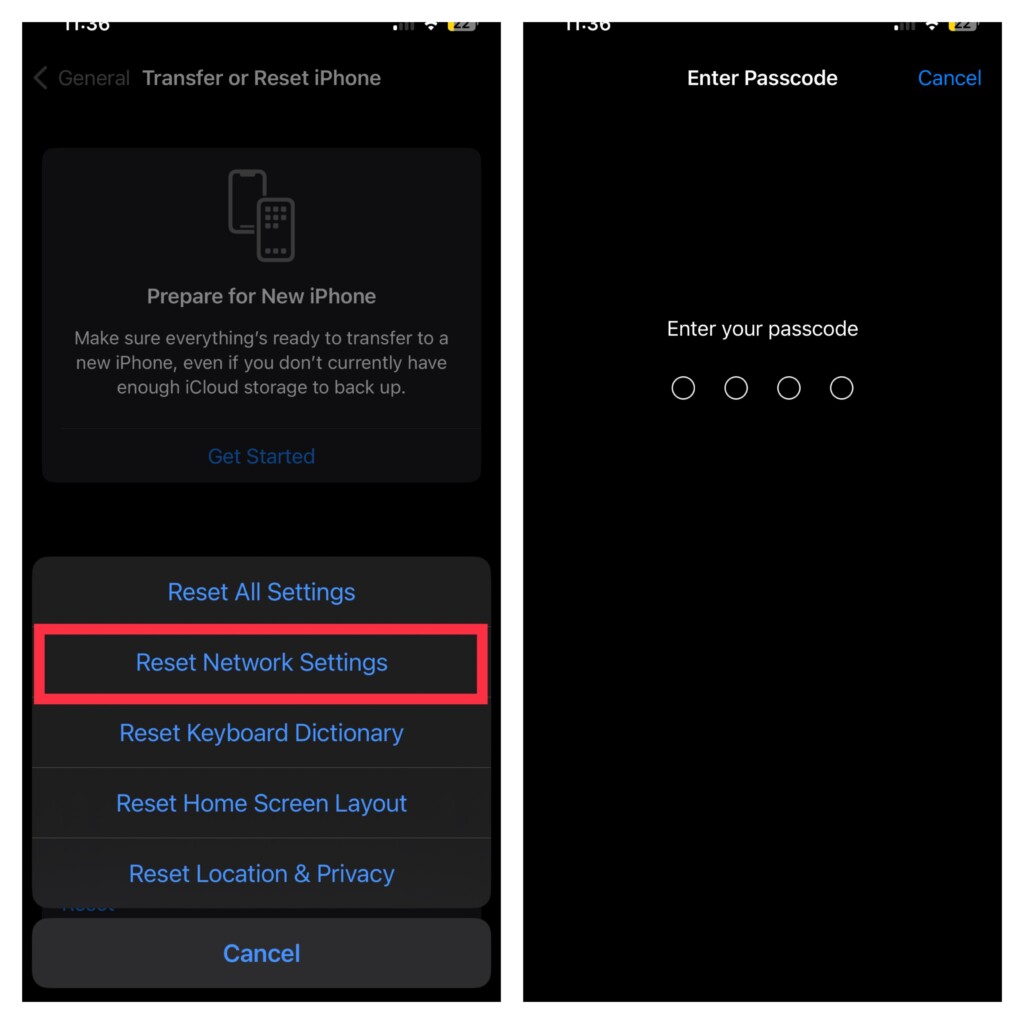1024x1024 pixels.
Task: Select Reset Location & Privacy
Action: tap(261, 874)
